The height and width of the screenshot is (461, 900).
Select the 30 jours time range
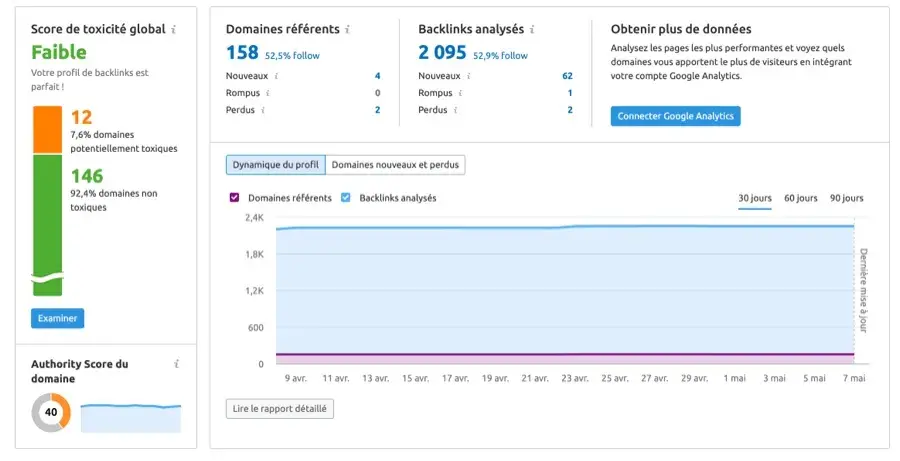(755, 198)
